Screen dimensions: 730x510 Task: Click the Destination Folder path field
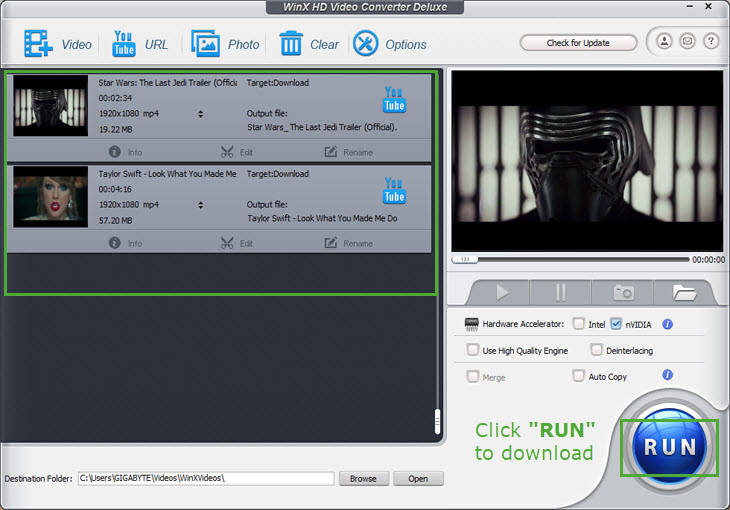(x=206, y=478)
